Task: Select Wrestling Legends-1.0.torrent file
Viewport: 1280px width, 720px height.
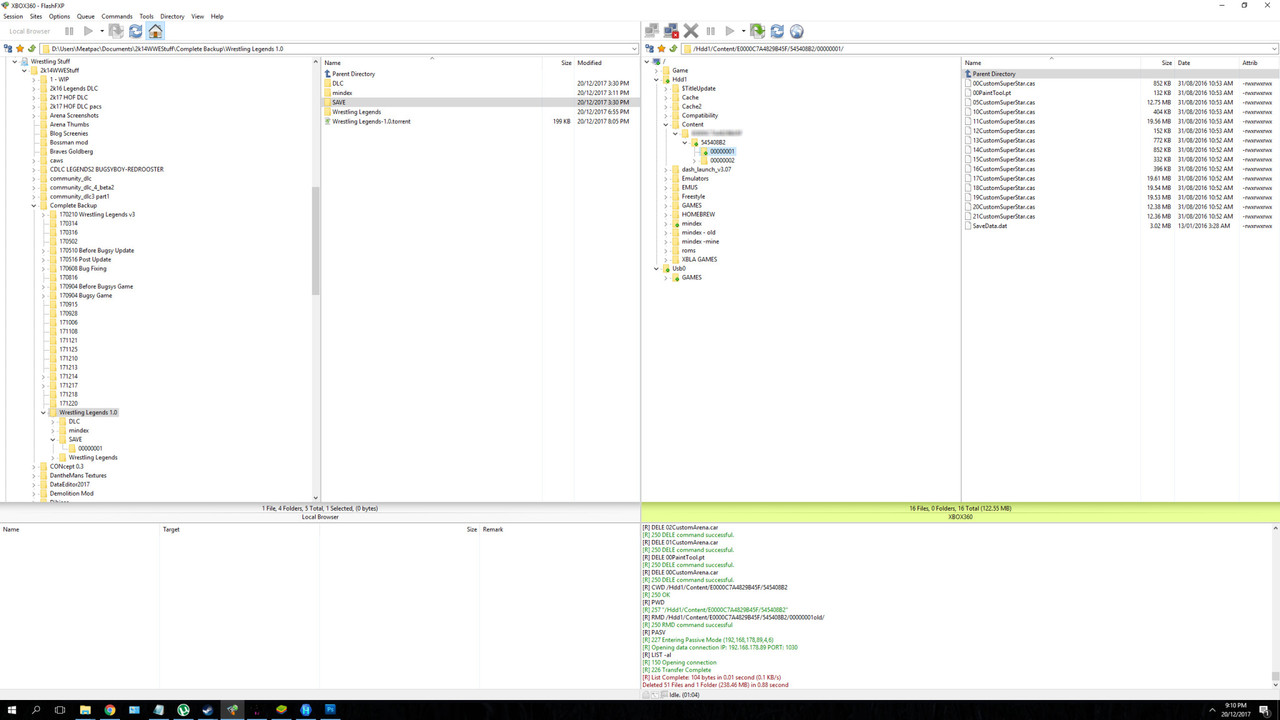Action: (x=371, y=122)
